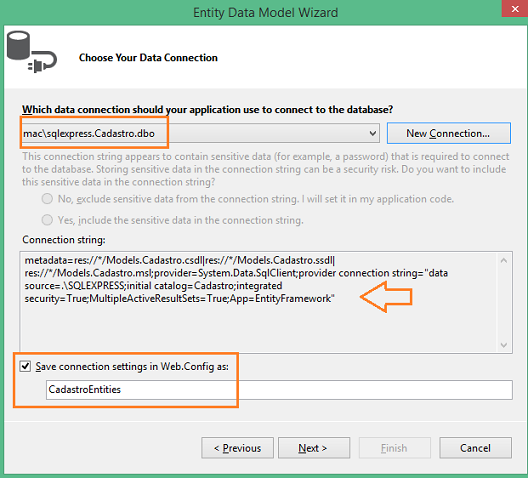Proceed with the Next button

314,448
